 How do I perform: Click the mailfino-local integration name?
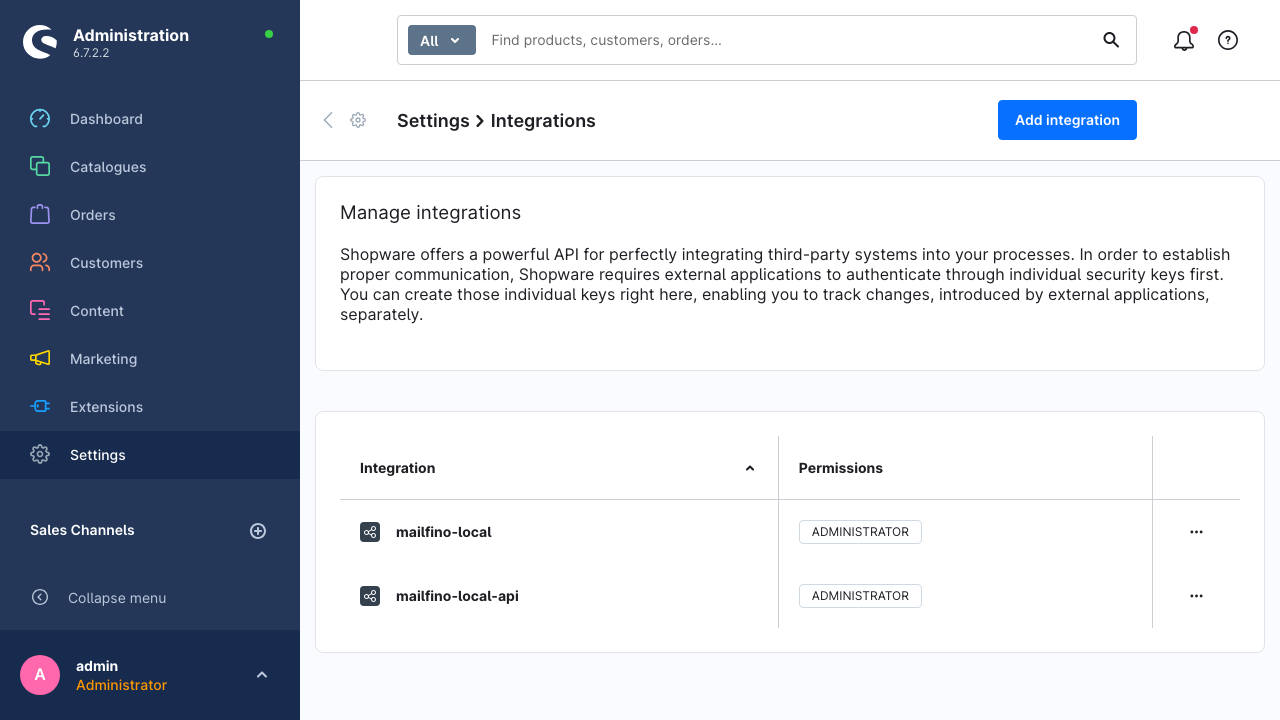coord(444,532)
